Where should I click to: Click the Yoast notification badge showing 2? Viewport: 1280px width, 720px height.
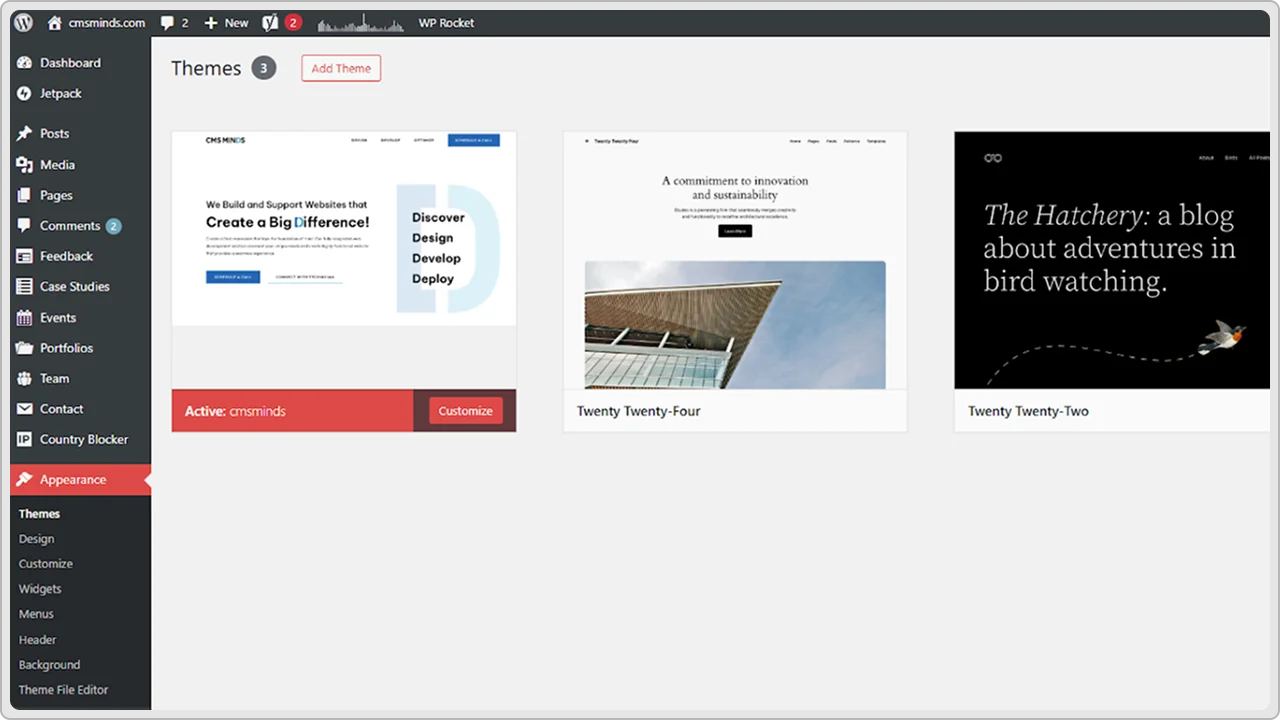tap(293, 22)
